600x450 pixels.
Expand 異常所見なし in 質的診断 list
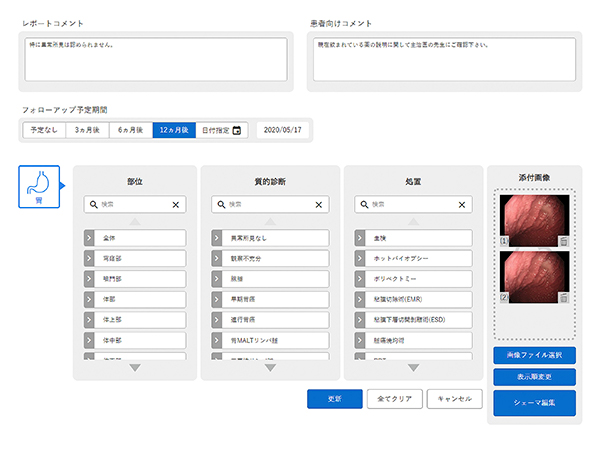218,238
